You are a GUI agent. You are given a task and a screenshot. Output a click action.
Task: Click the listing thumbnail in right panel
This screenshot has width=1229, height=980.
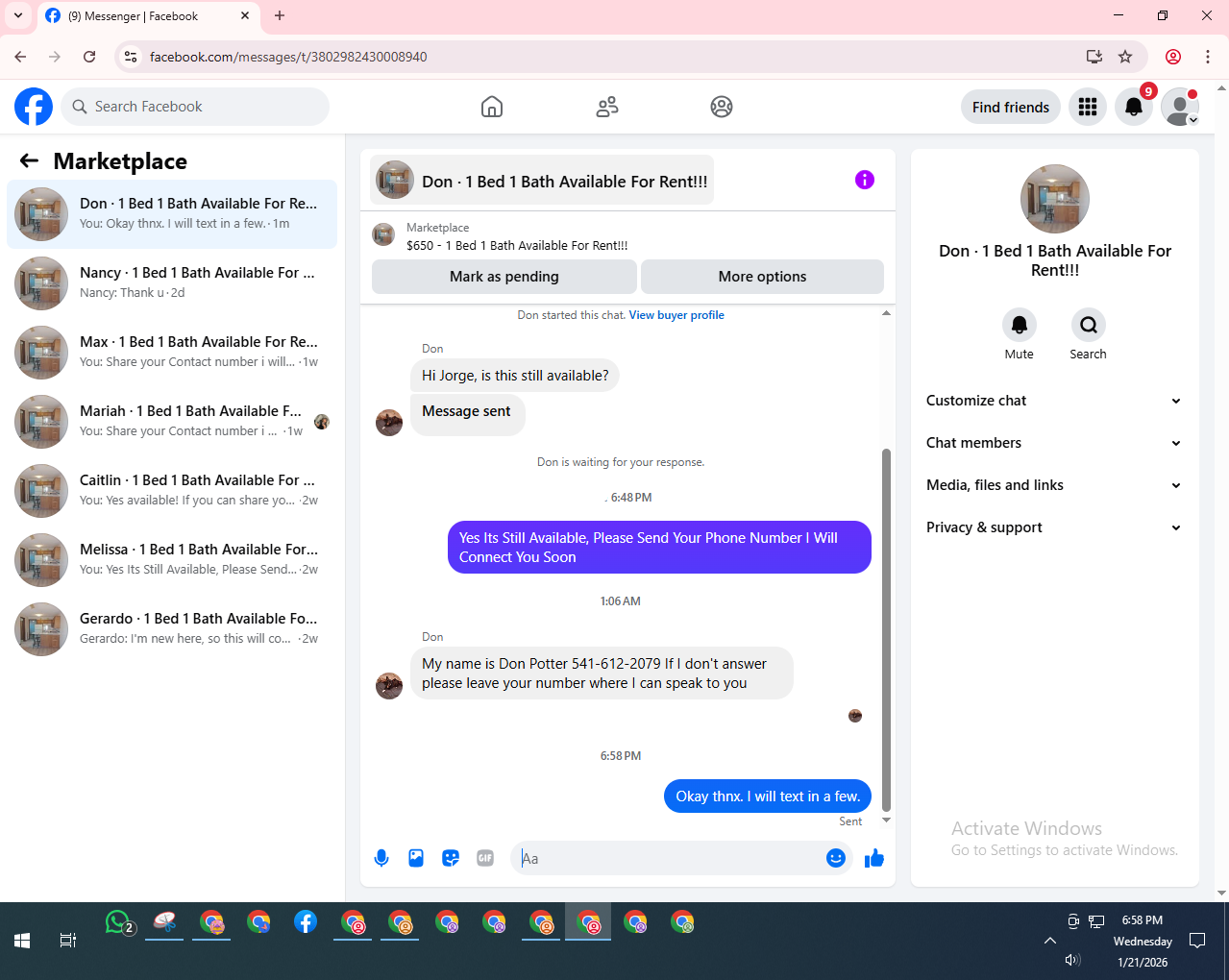pos(1055,199)
